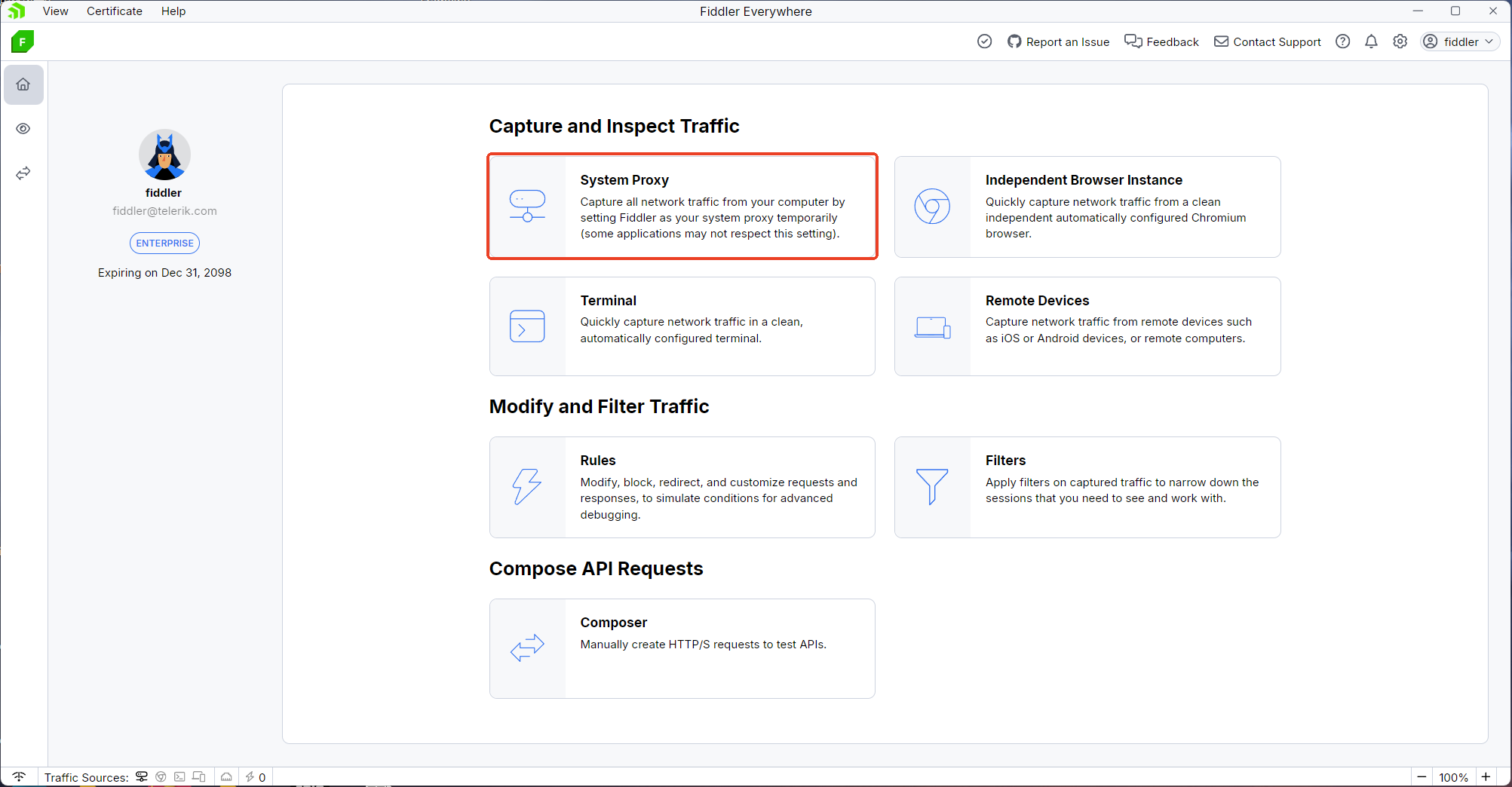This screenshot has height=787, width=1512.
Task: Toggle remote devices traffic source in status bar
Action: [199, 776]
